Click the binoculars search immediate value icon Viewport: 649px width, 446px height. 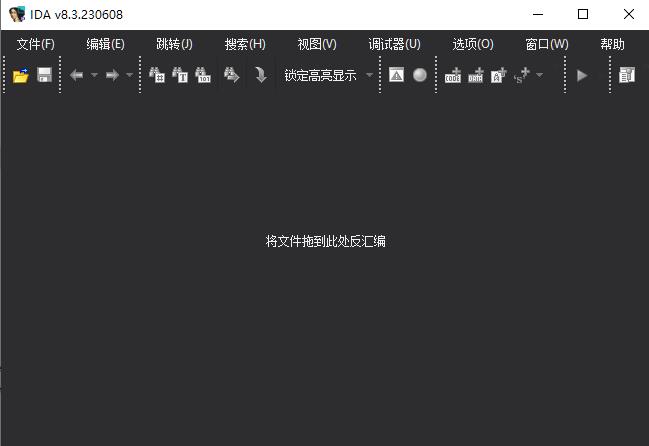coord(157,75)
